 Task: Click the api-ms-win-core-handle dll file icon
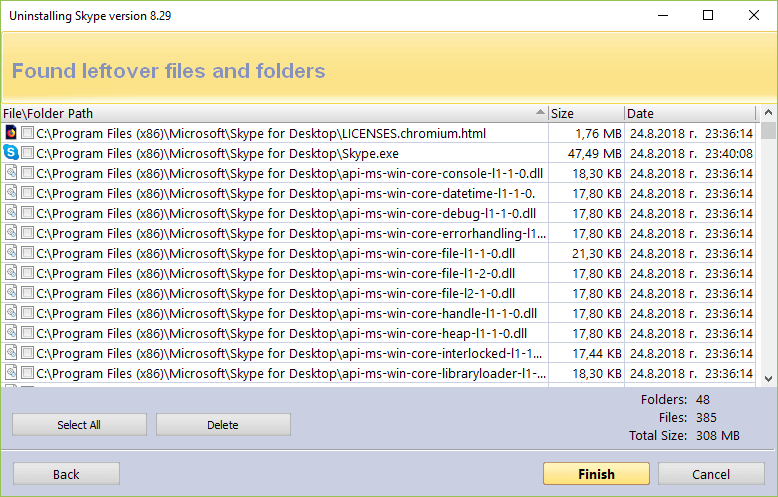11,313
